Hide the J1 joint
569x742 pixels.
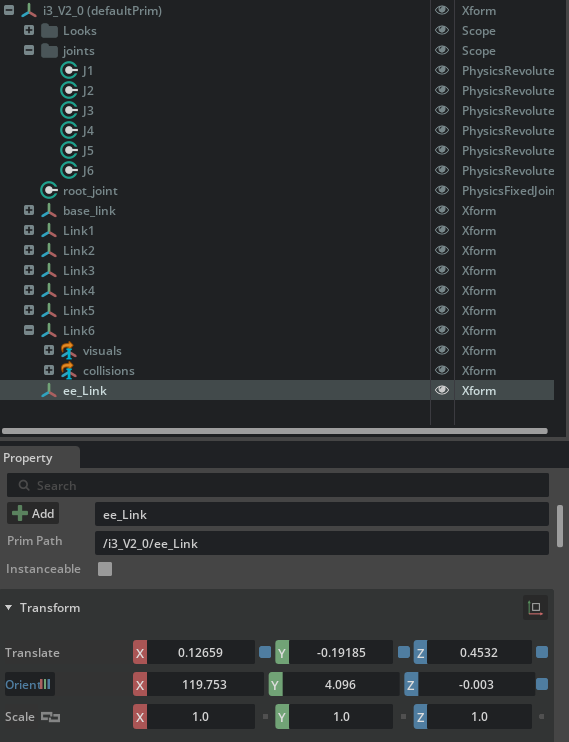[x=442, y=71]
